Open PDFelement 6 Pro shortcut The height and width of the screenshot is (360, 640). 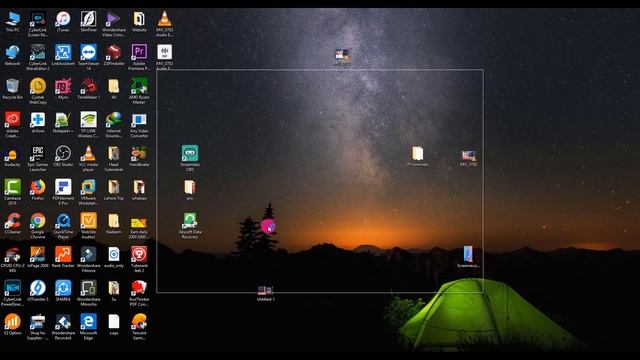(x=63, y=192)
